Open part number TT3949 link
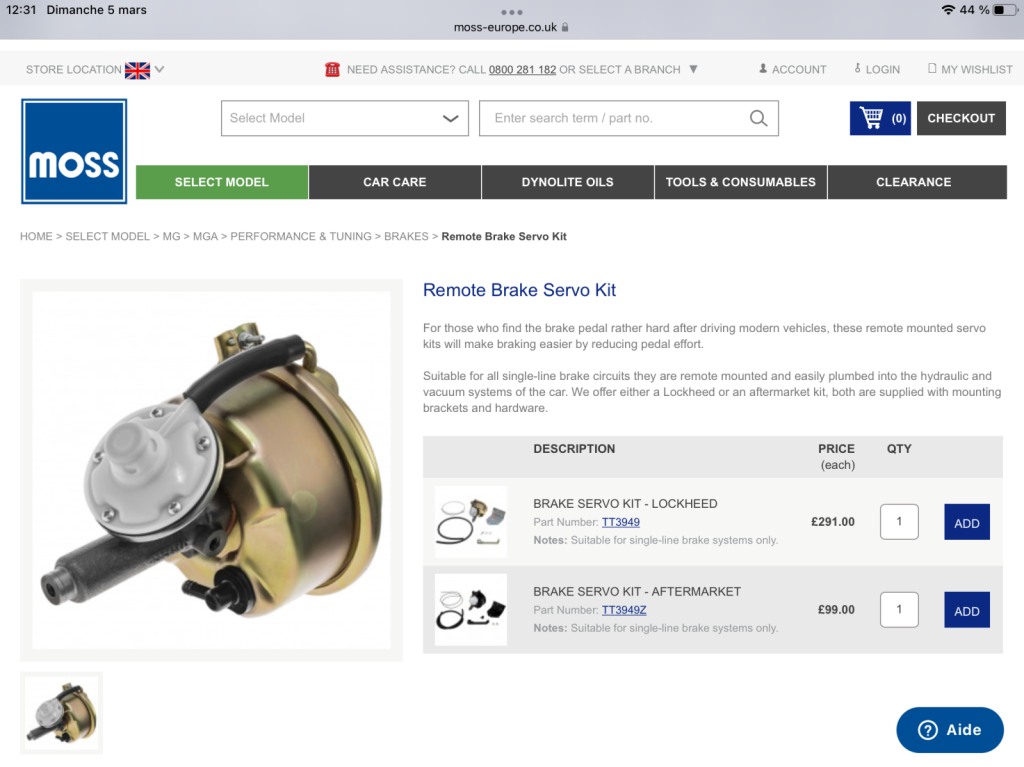 620,522
